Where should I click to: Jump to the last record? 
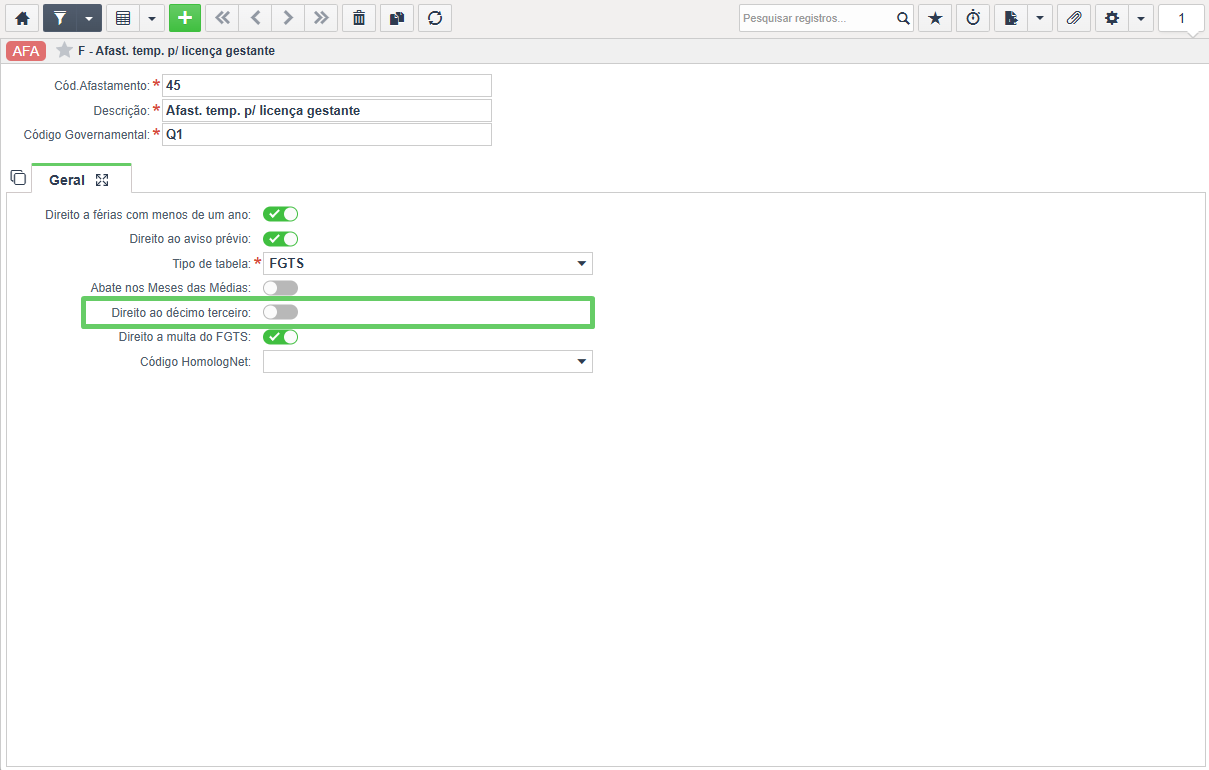321,18
